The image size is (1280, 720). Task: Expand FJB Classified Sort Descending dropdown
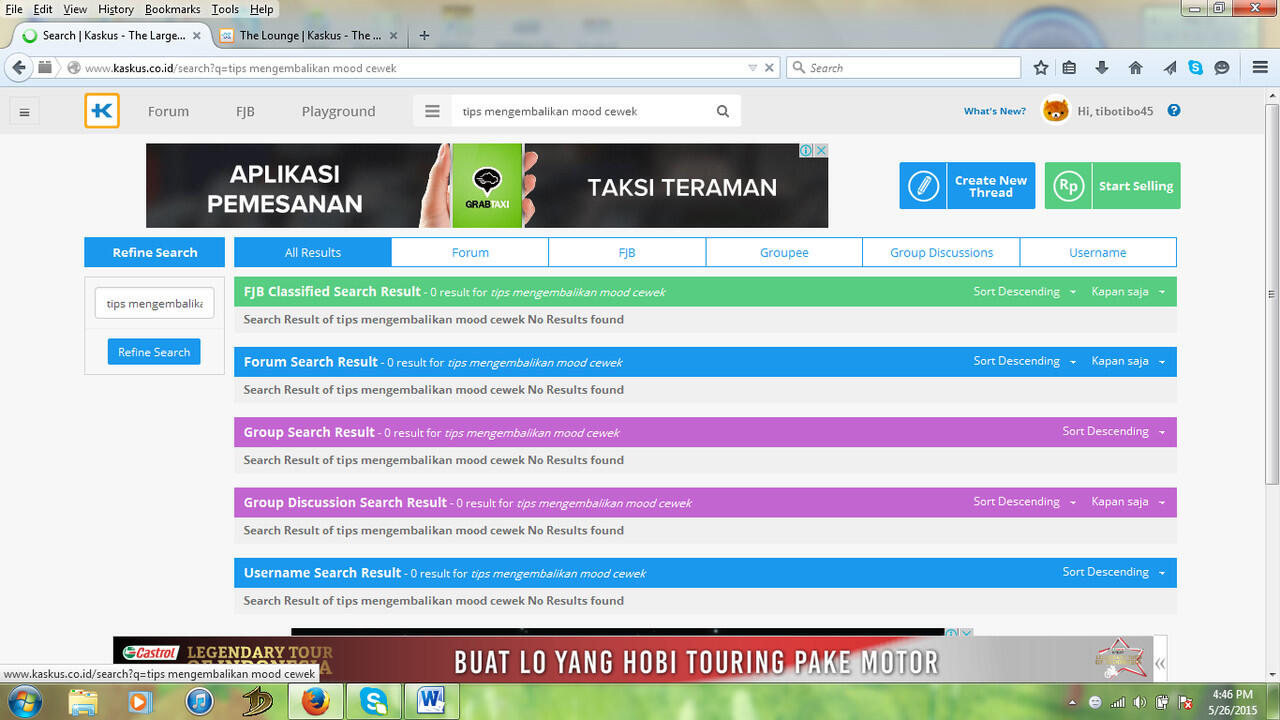pyautogui.click(x=1025, y=292)
